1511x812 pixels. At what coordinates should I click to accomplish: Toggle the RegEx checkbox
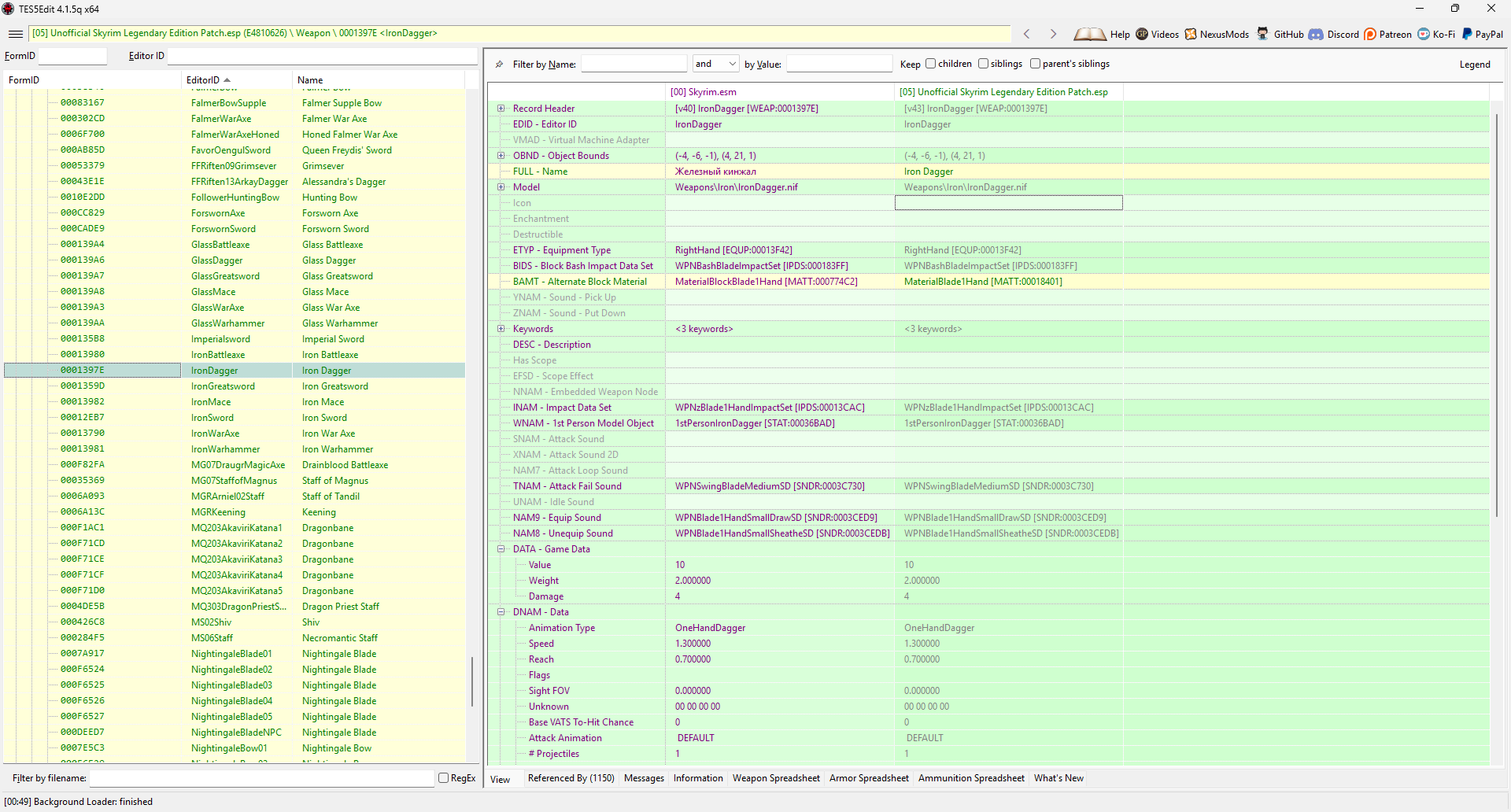(443, 778)
